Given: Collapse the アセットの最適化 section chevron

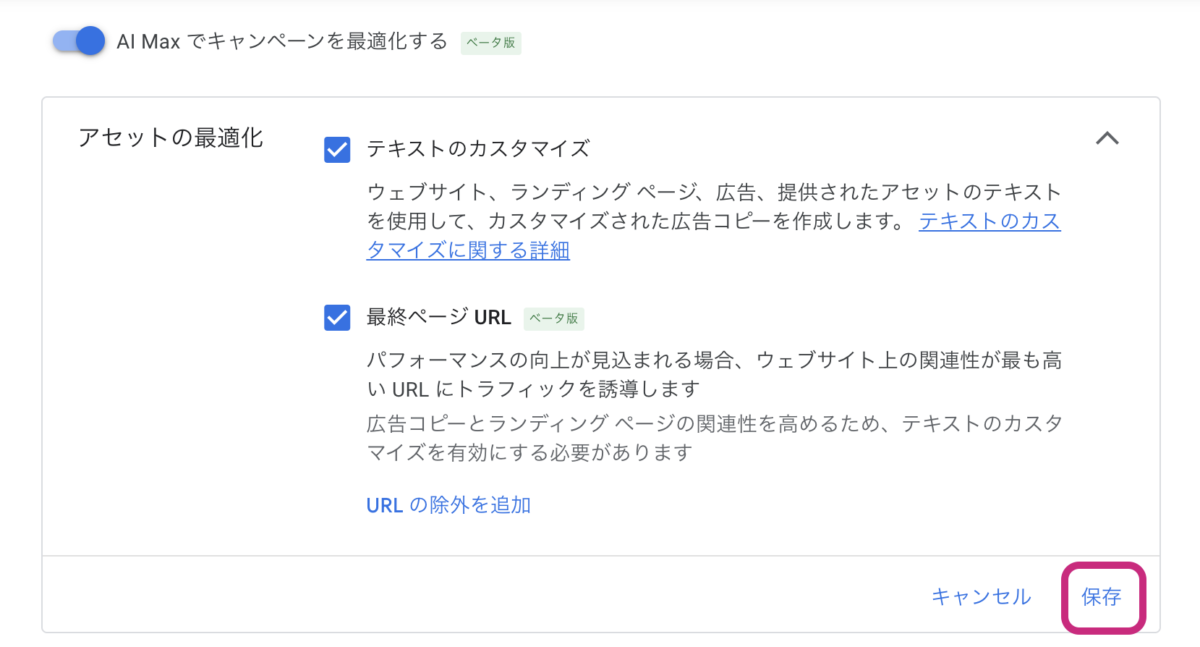Looking at the screenshot, I should [x=1106, y=138].
